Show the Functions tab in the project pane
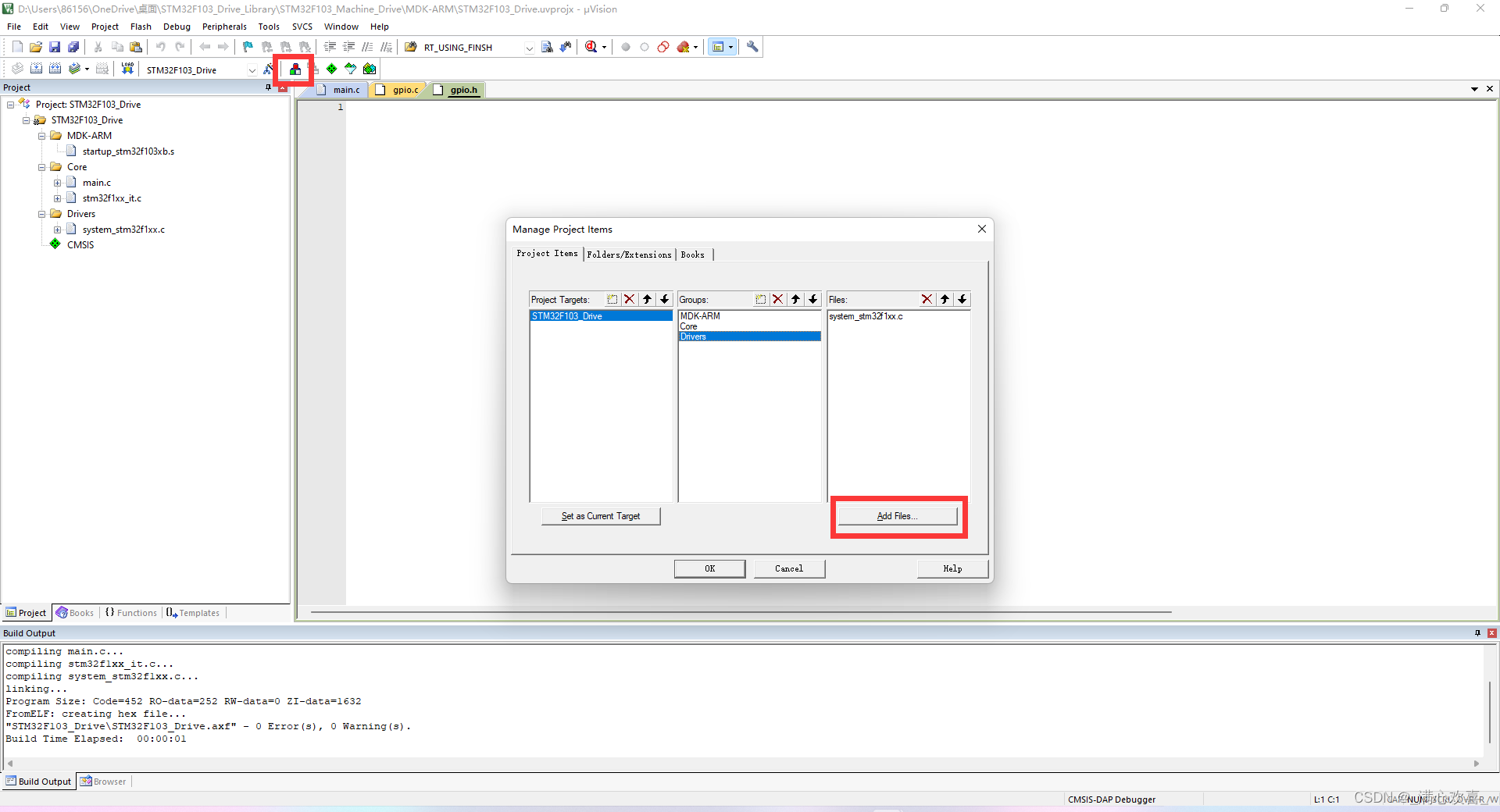The height and width of the screenshot is (812, 1500). point(131,613)
